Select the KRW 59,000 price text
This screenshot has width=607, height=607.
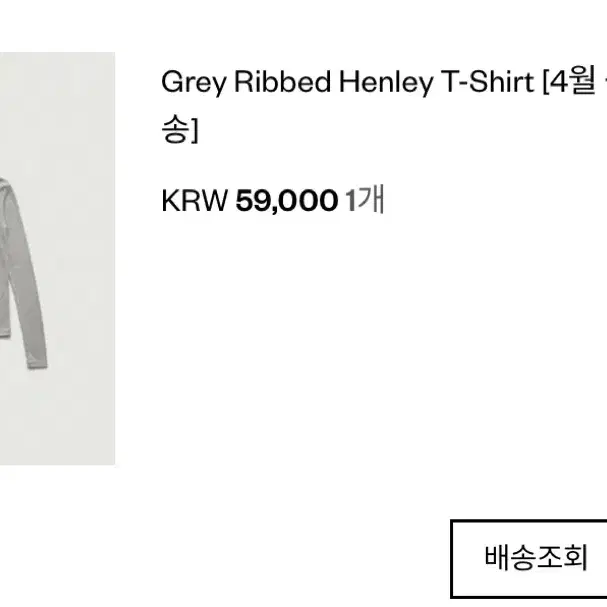tap(250, 201)
